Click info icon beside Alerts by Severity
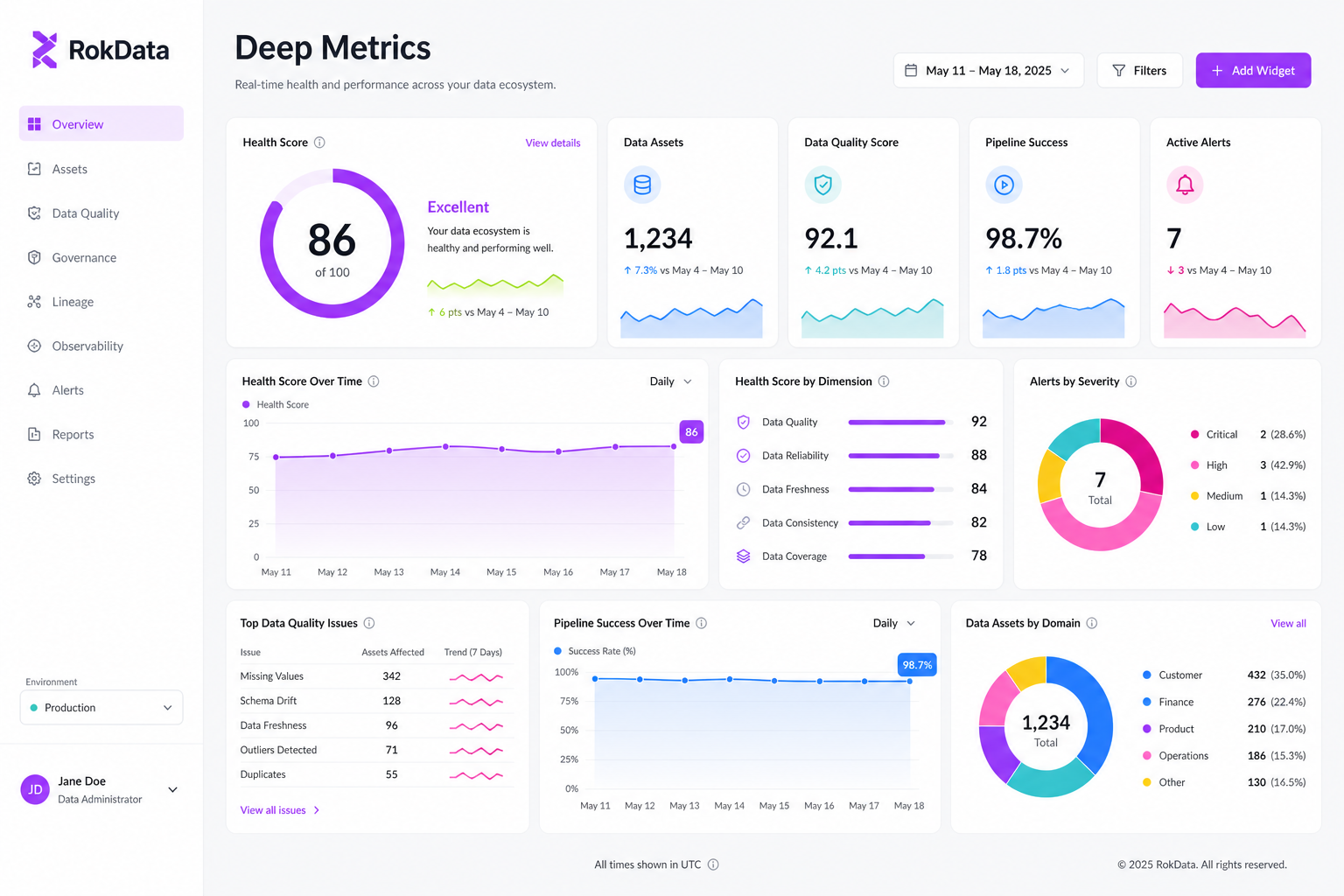The height and width of the screenshot is (896, 1344). 1130,381
